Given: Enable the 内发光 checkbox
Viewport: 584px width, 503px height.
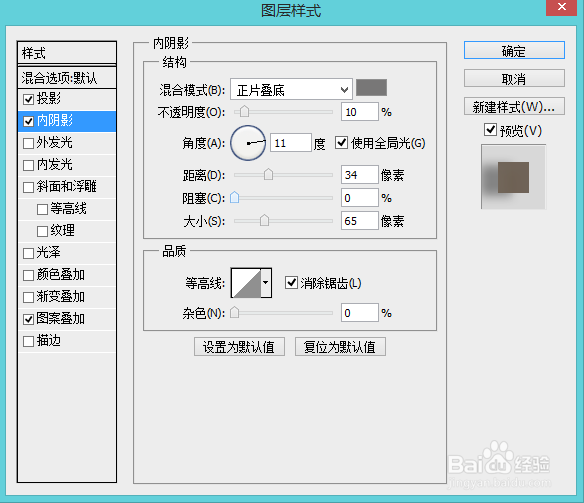Looking at the screenshot, I should [x=28, y=165].
